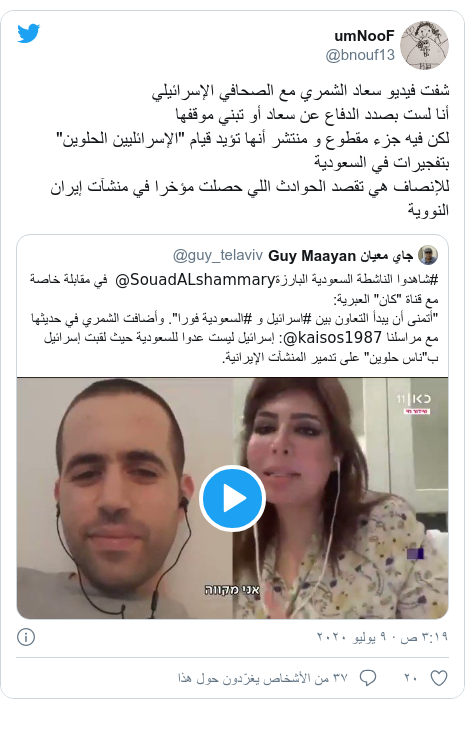
Task: Click the umNooF display name
Action: [x=365, y=36]
